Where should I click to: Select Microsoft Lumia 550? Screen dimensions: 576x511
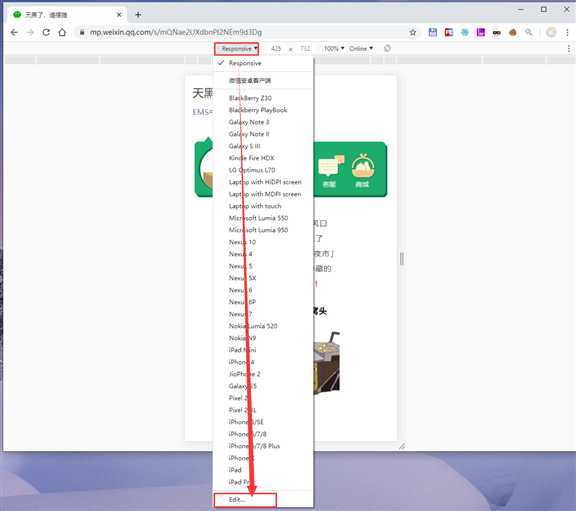[x=263, y=218]
